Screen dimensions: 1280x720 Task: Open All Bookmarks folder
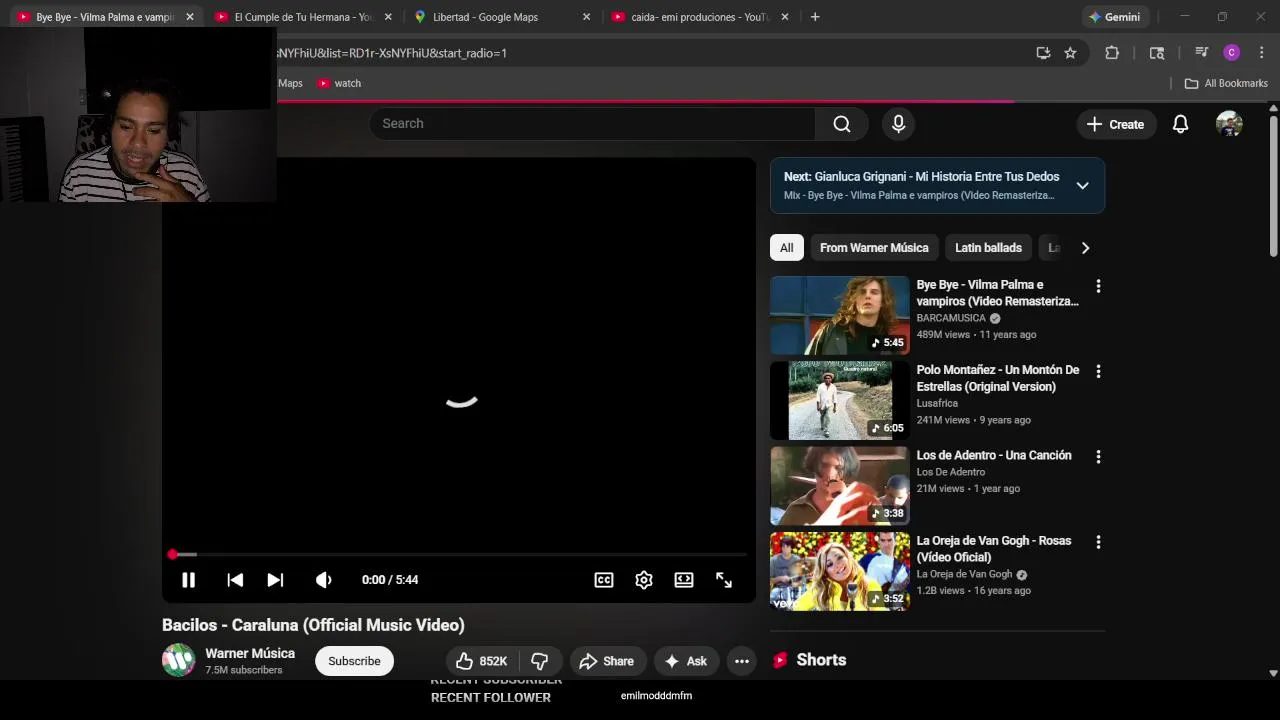point(1226,83)
